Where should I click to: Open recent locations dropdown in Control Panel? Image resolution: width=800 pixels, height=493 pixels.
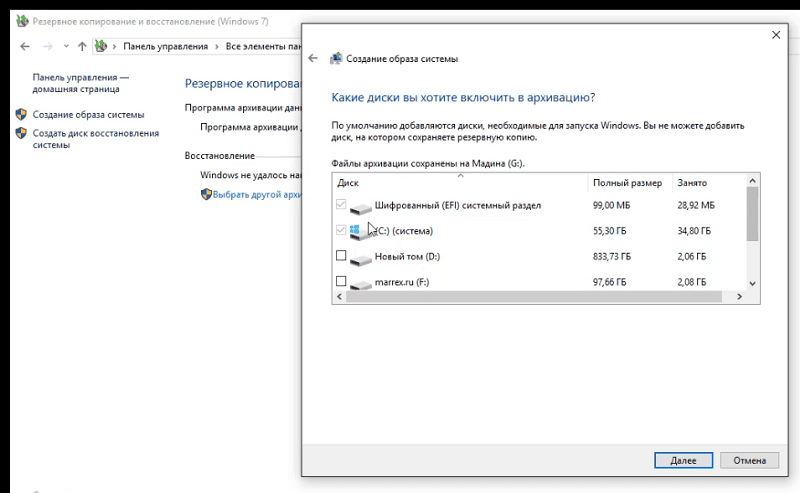(66, 46)
